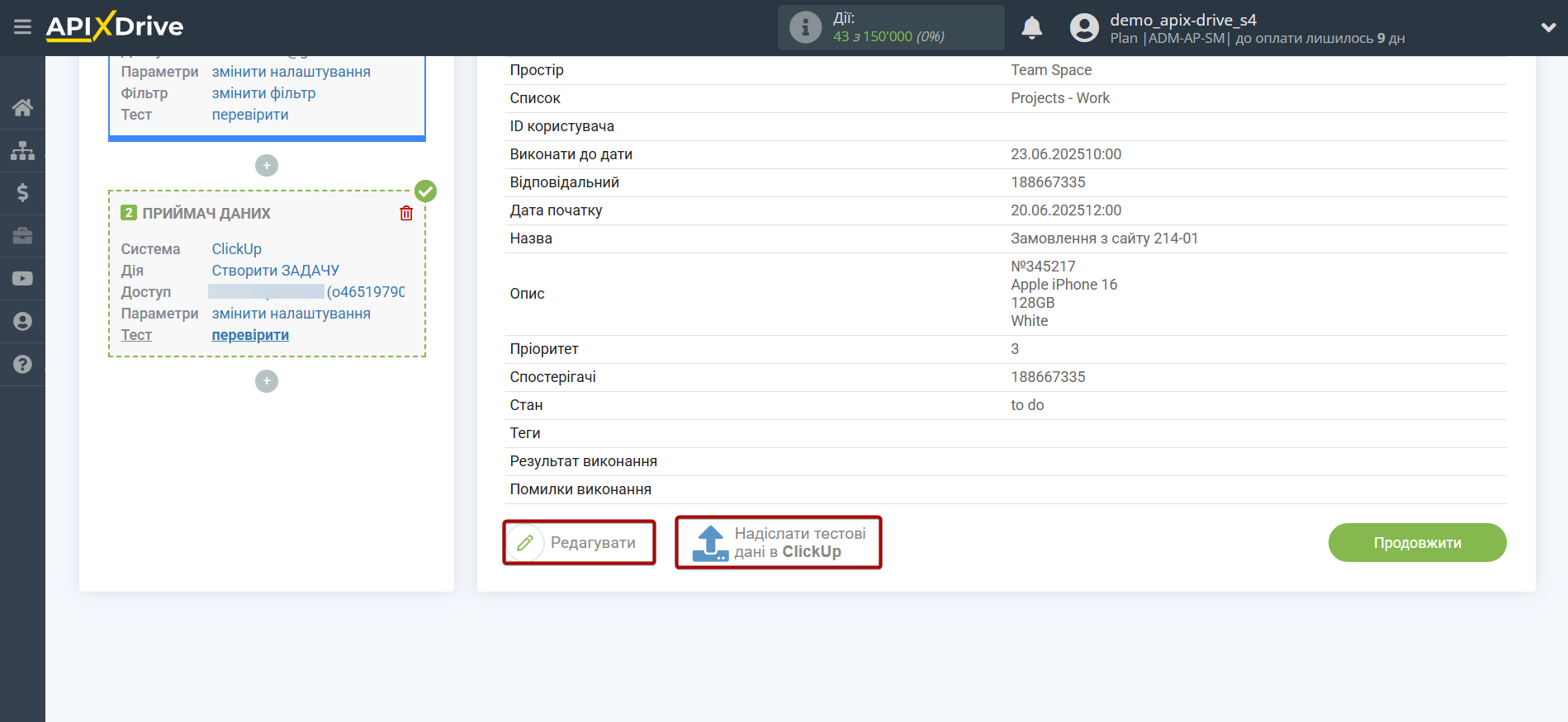Open profile icon in sidebar
This screenshot has width=1568, height=722.
22,321
